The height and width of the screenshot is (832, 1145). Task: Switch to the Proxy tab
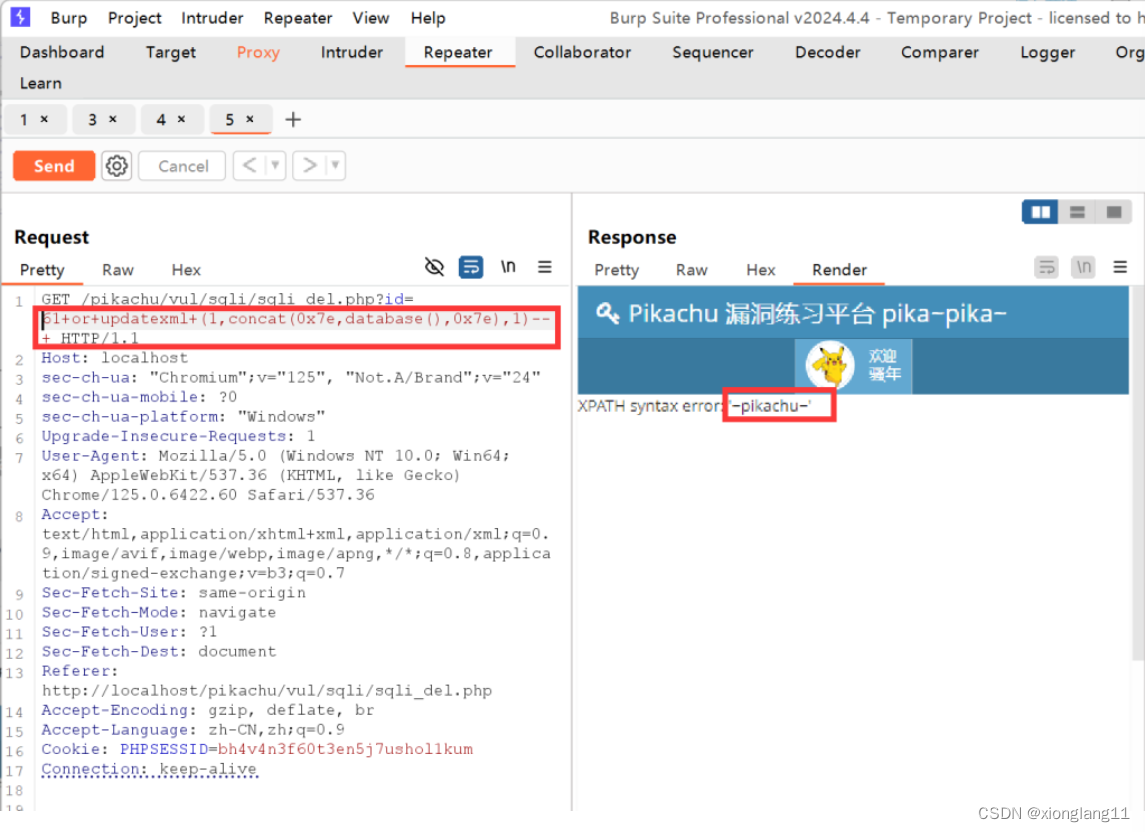click(x=258, y=52)
